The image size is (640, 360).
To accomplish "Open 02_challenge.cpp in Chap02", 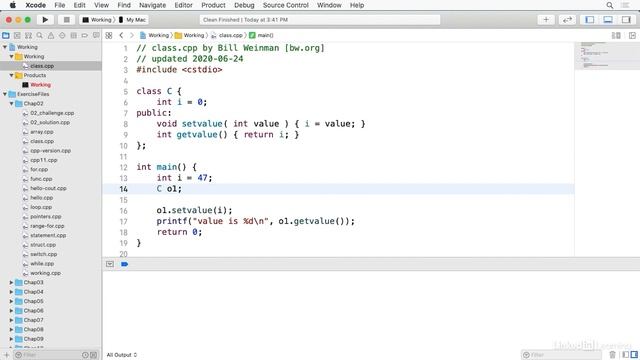I will [51, 113].
